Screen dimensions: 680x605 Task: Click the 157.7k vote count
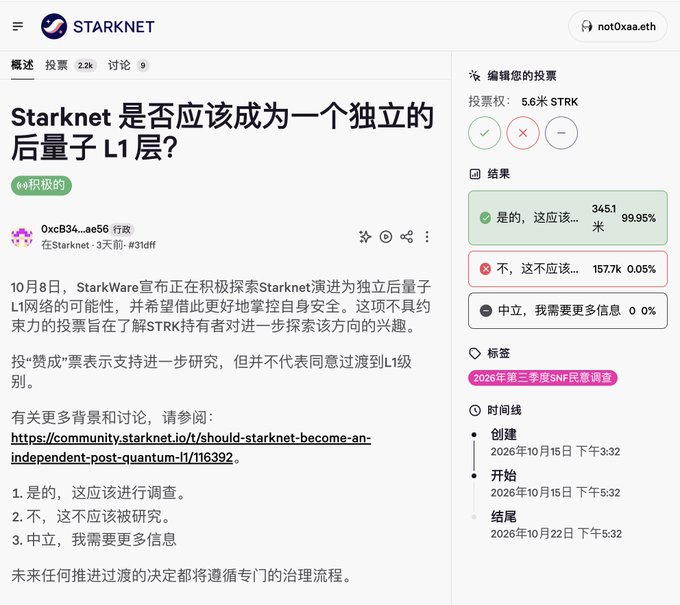pos(607,269)
